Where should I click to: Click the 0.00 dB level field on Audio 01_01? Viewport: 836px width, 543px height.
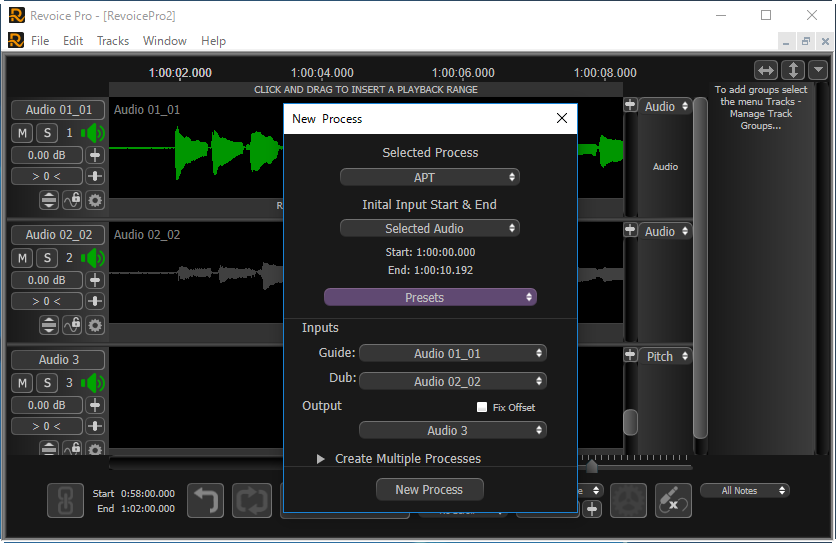47,155
